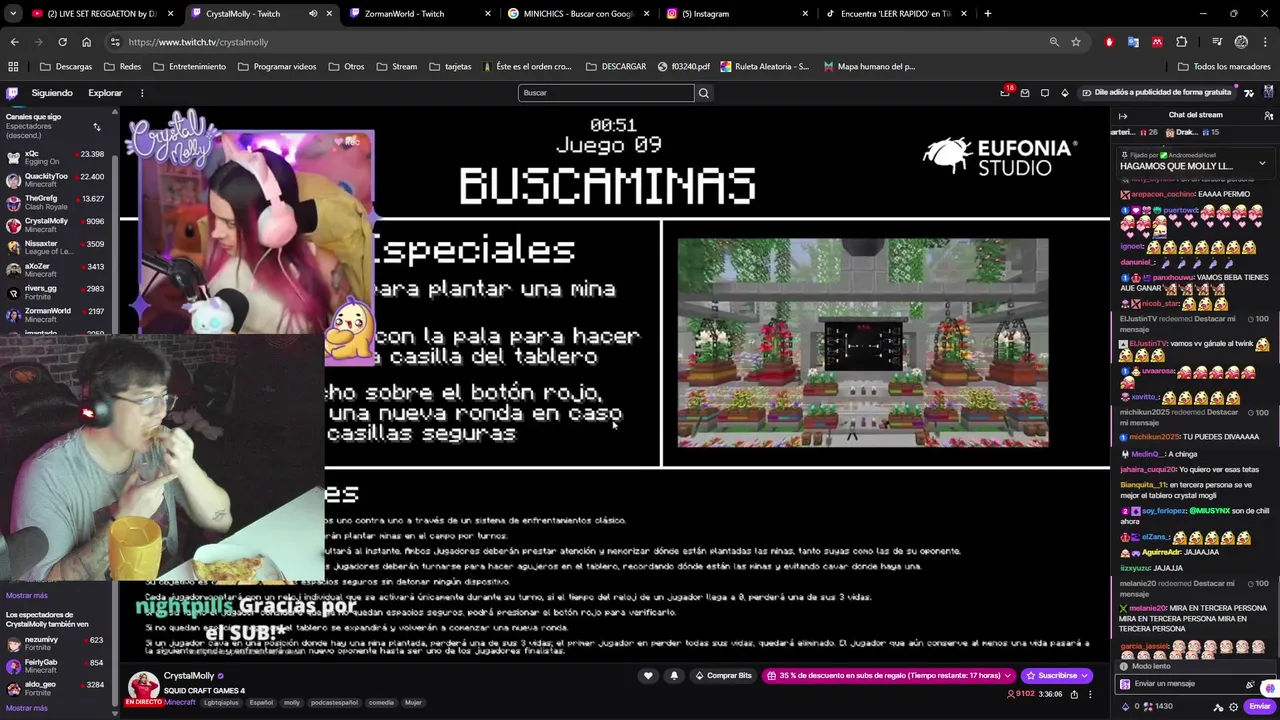
Task: Open the Twitch user profile avatar menu
Action: 1269,92
